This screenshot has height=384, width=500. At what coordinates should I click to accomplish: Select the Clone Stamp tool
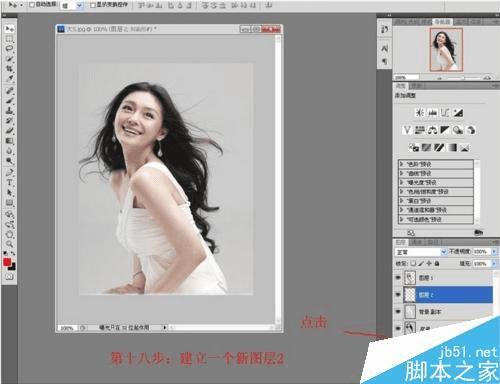(x=9, y=111)
